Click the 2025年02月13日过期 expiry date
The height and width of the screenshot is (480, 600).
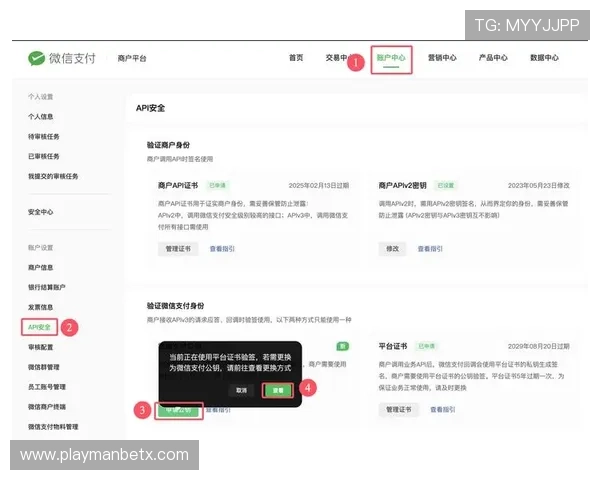click(x=319, y=185)
